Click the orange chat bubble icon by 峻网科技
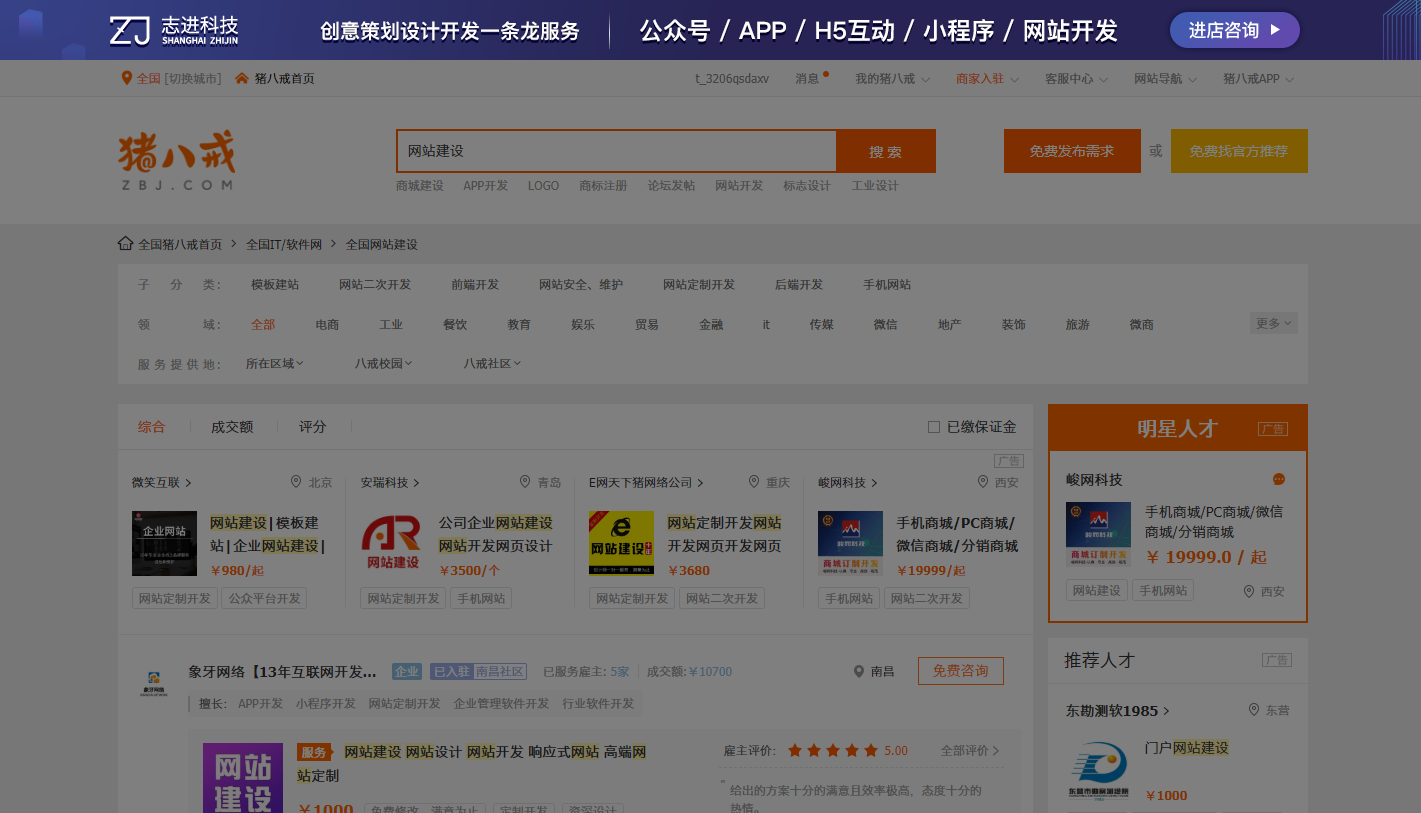This screenshot has height=813, width=1421. pos(1278,479)
